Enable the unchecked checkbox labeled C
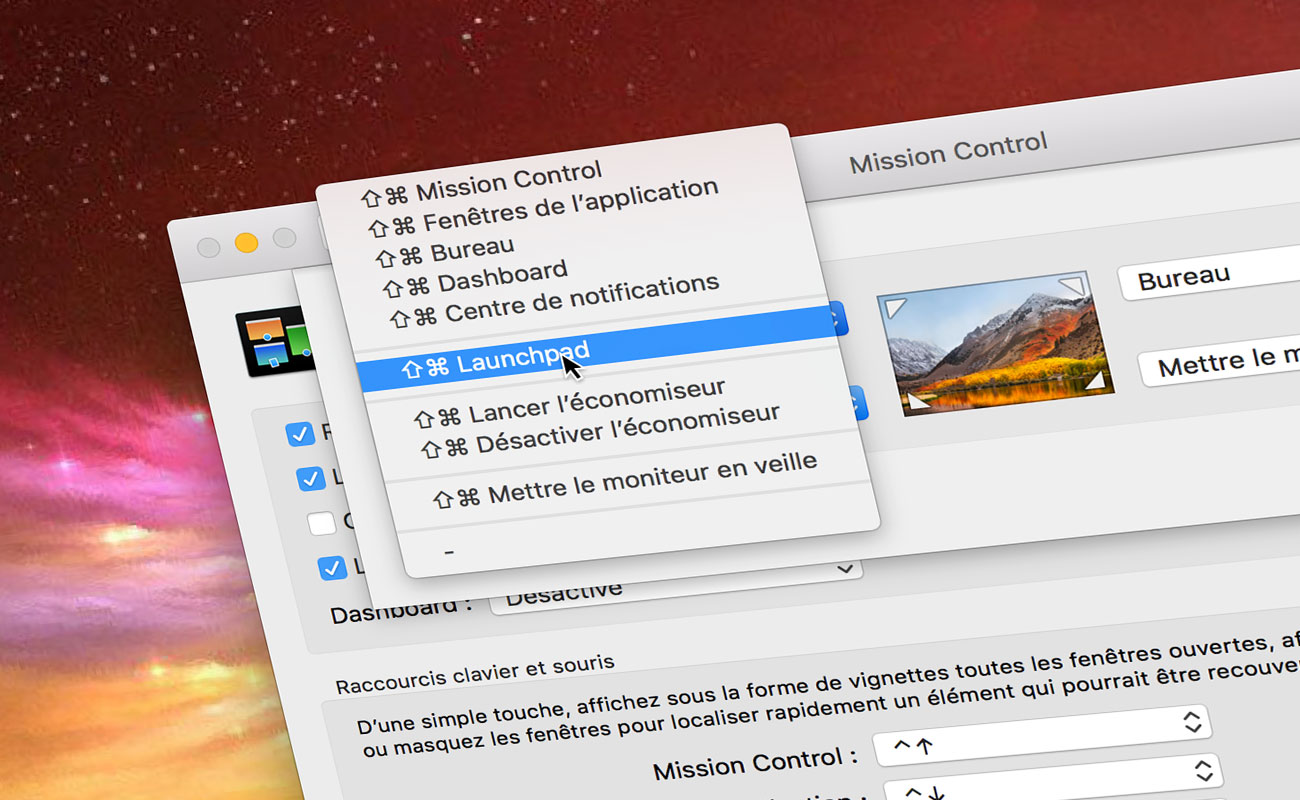Image resolution: width=1300 pixels, height=800 pixels. [321, 523]
